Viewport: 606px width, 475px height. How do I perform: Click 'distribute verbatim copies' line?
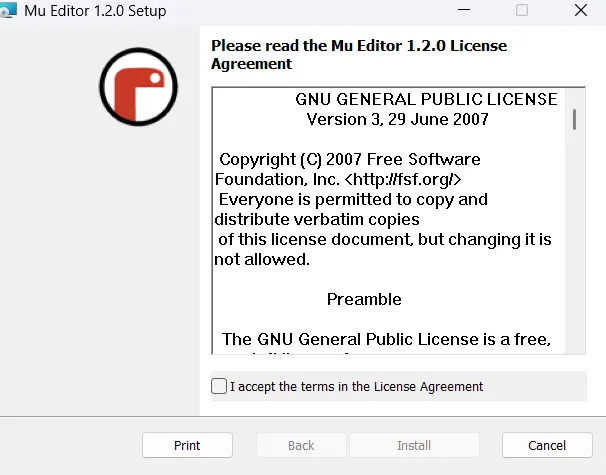(317, 220)
